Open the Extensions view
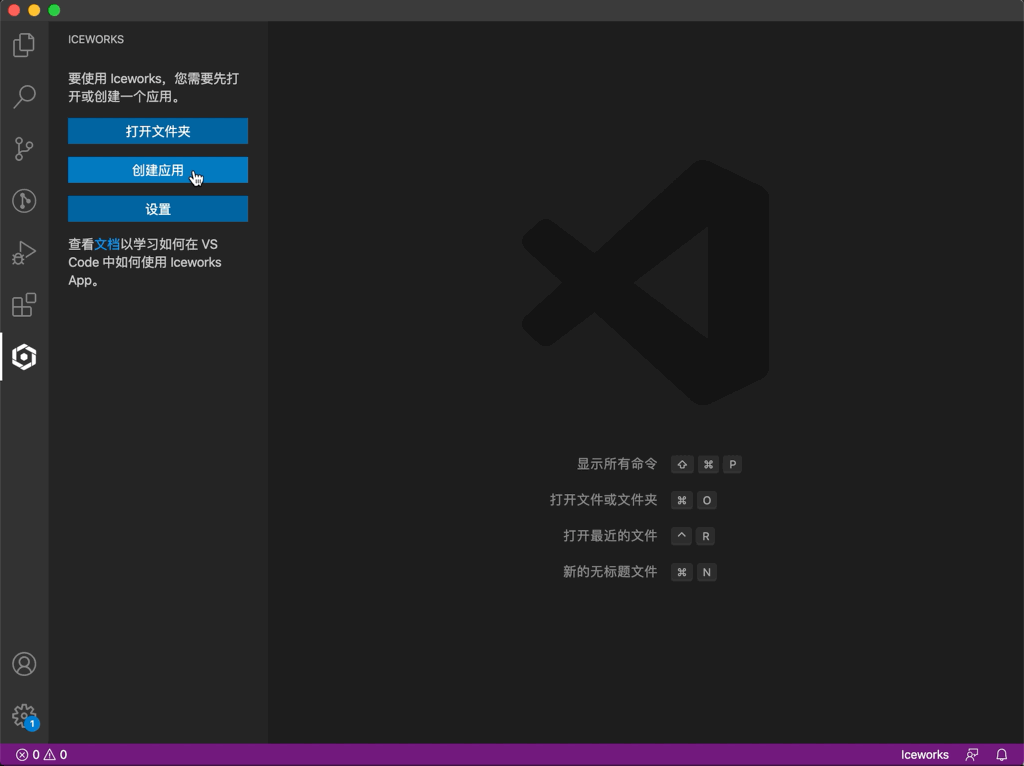This screenshot has width=1024, height=766. point(24,305)
